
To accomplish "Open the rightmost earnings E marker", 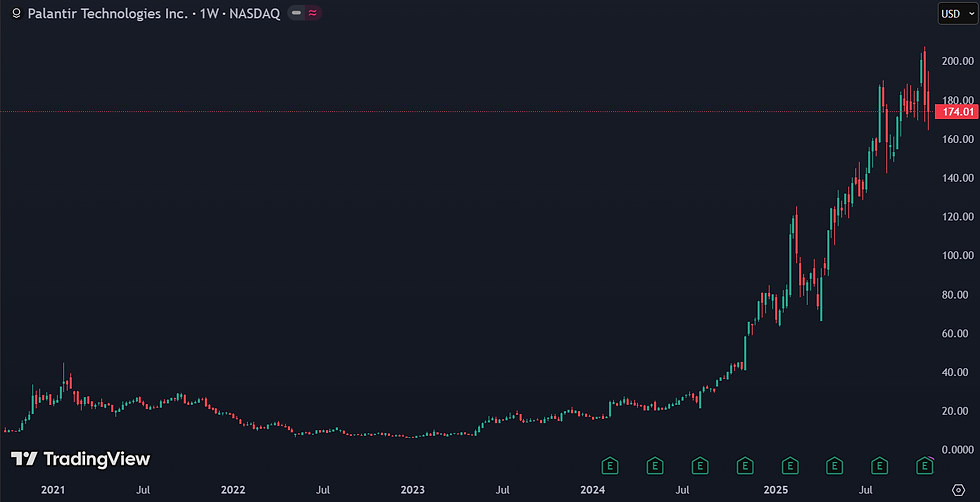I will pyautogui.click(x=924, y=465).
